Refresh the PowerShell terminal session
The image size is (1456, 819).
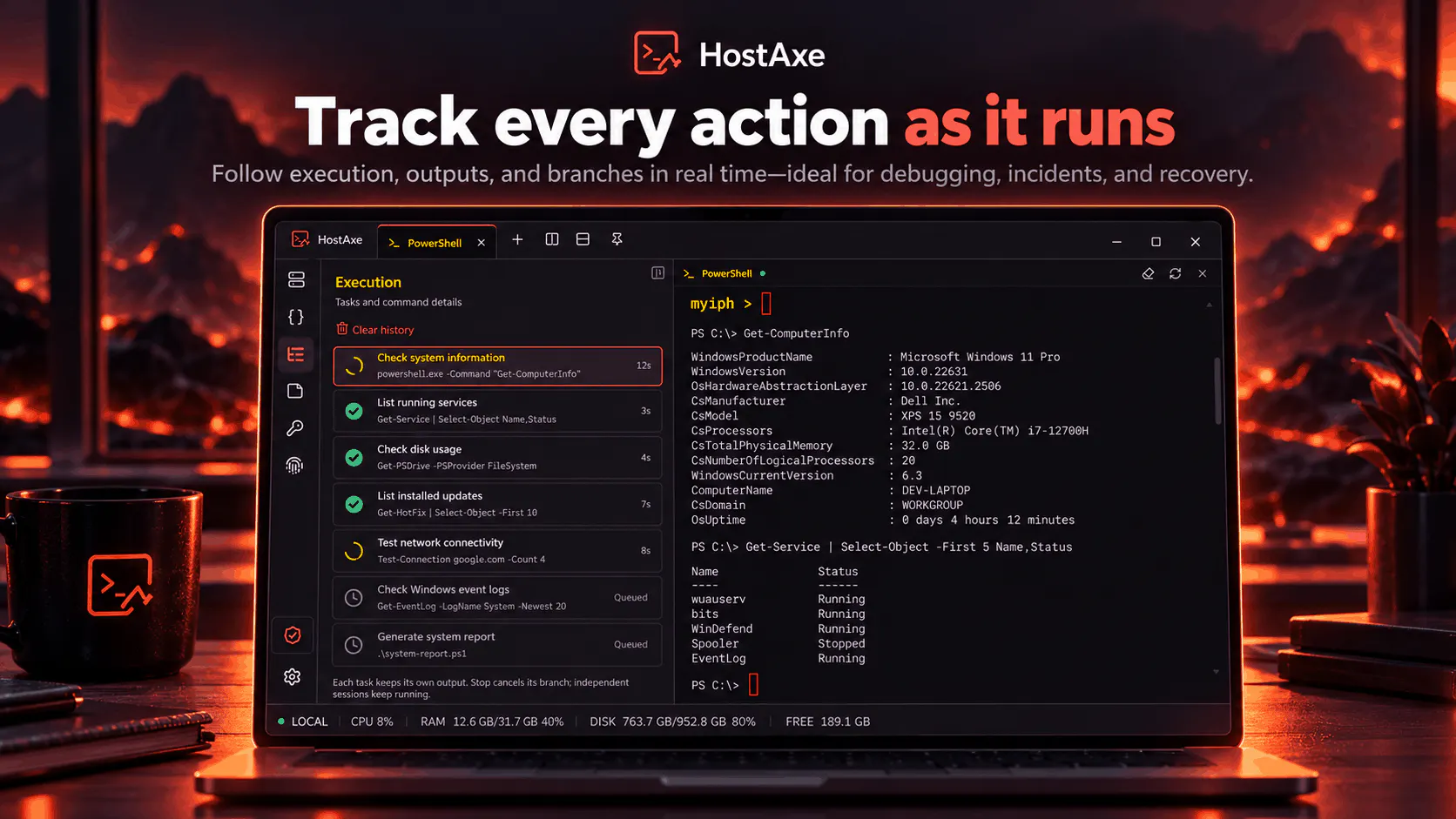tap(1175, 273)
